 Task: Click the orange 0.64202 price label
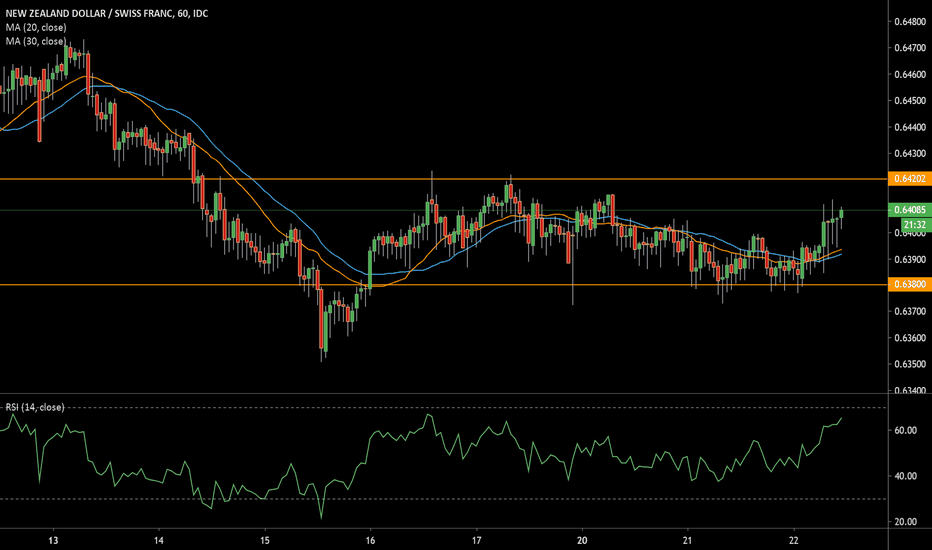(x=908, y=178)
